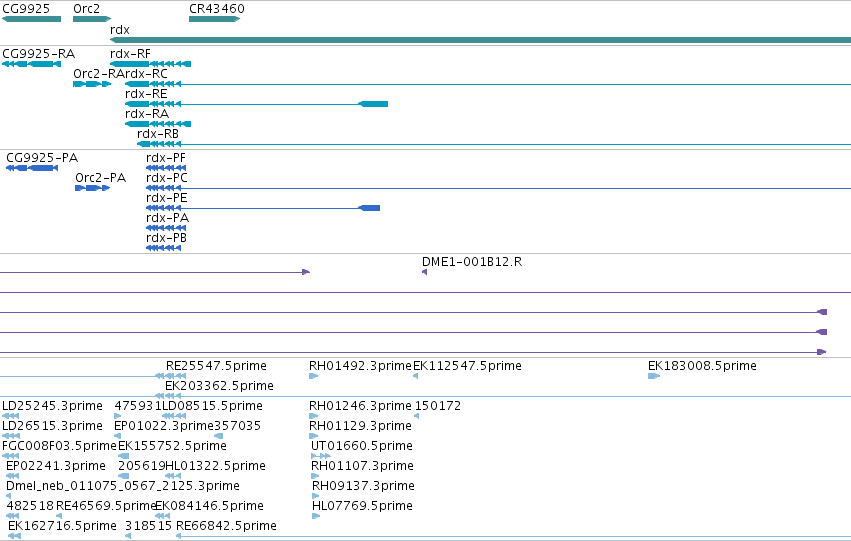Select the EK112547.5prime label

click(467, 366)
